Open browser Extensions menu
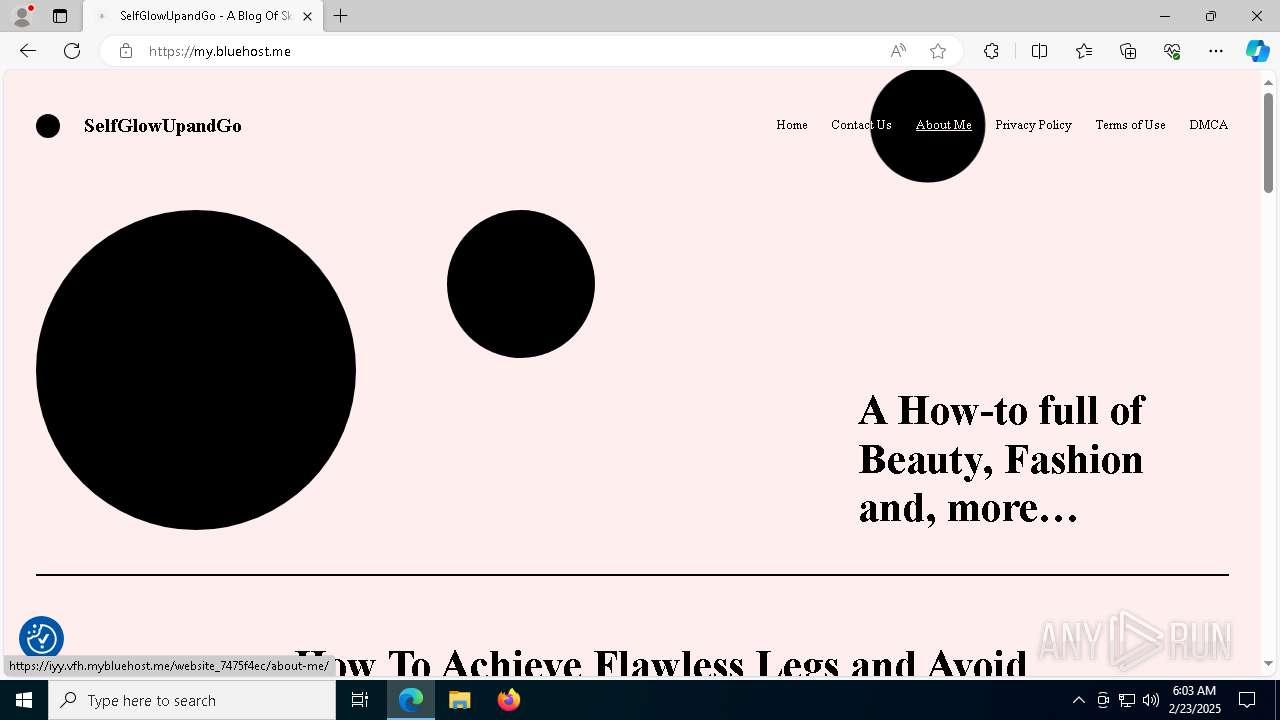Screen dimensions: 1280x720 [991, 51]
